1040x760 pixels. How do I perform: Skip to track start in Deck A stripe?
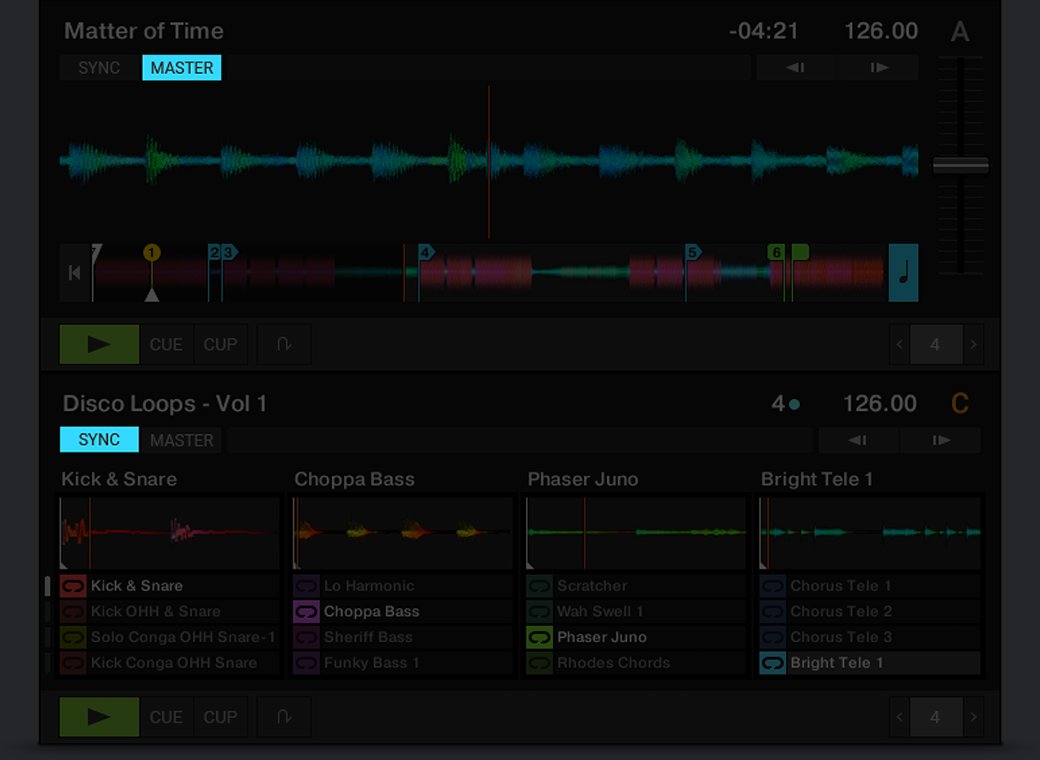(x=74, y=273)
